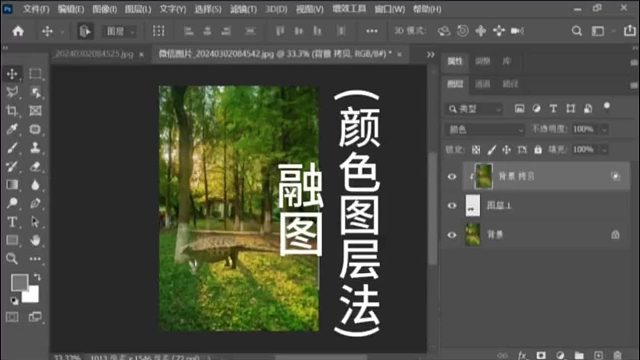Select the Eyedropper tool

12,129
